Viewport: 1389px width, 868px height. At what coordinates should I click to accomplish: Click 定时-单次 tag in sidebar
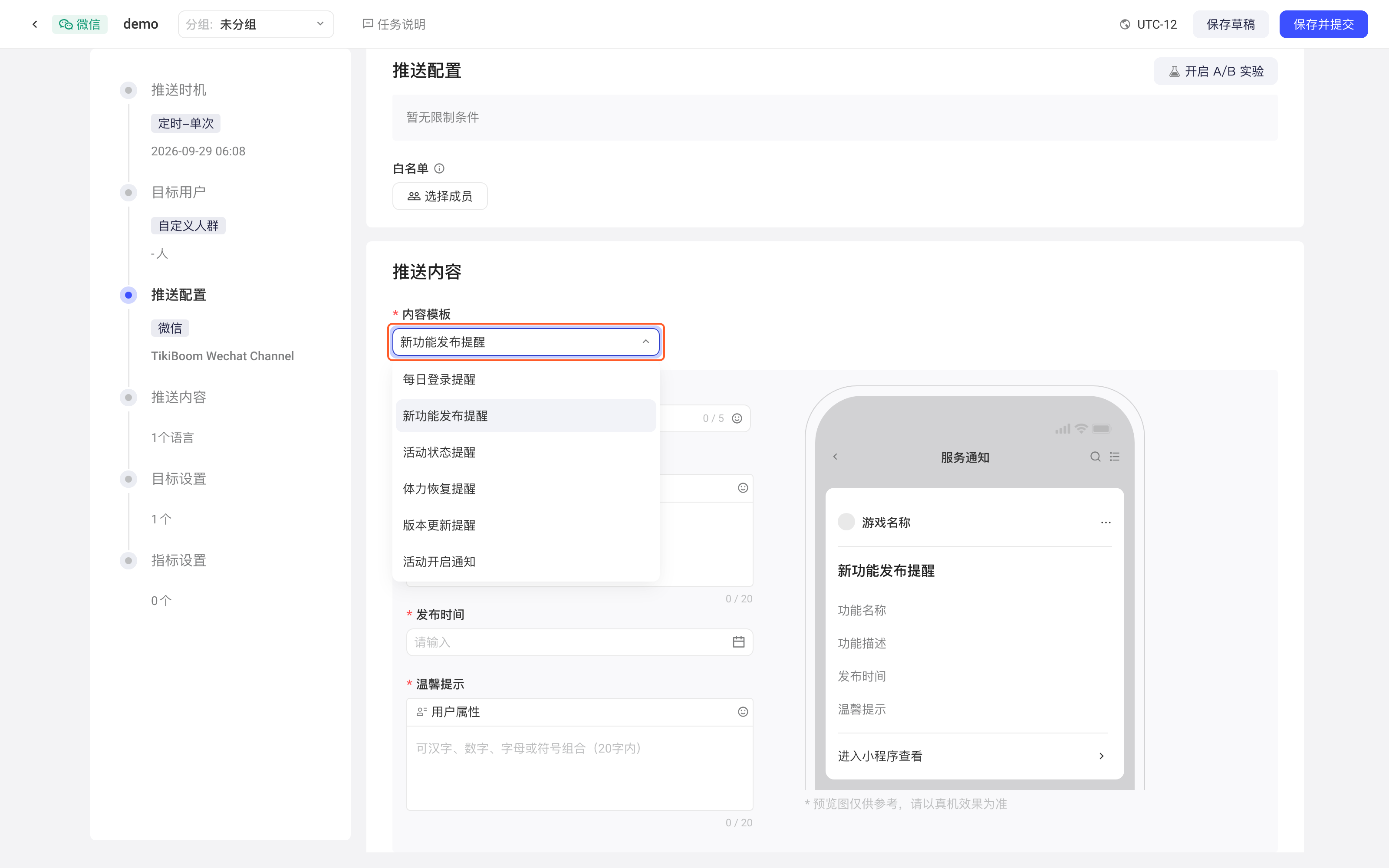[185, 123]
